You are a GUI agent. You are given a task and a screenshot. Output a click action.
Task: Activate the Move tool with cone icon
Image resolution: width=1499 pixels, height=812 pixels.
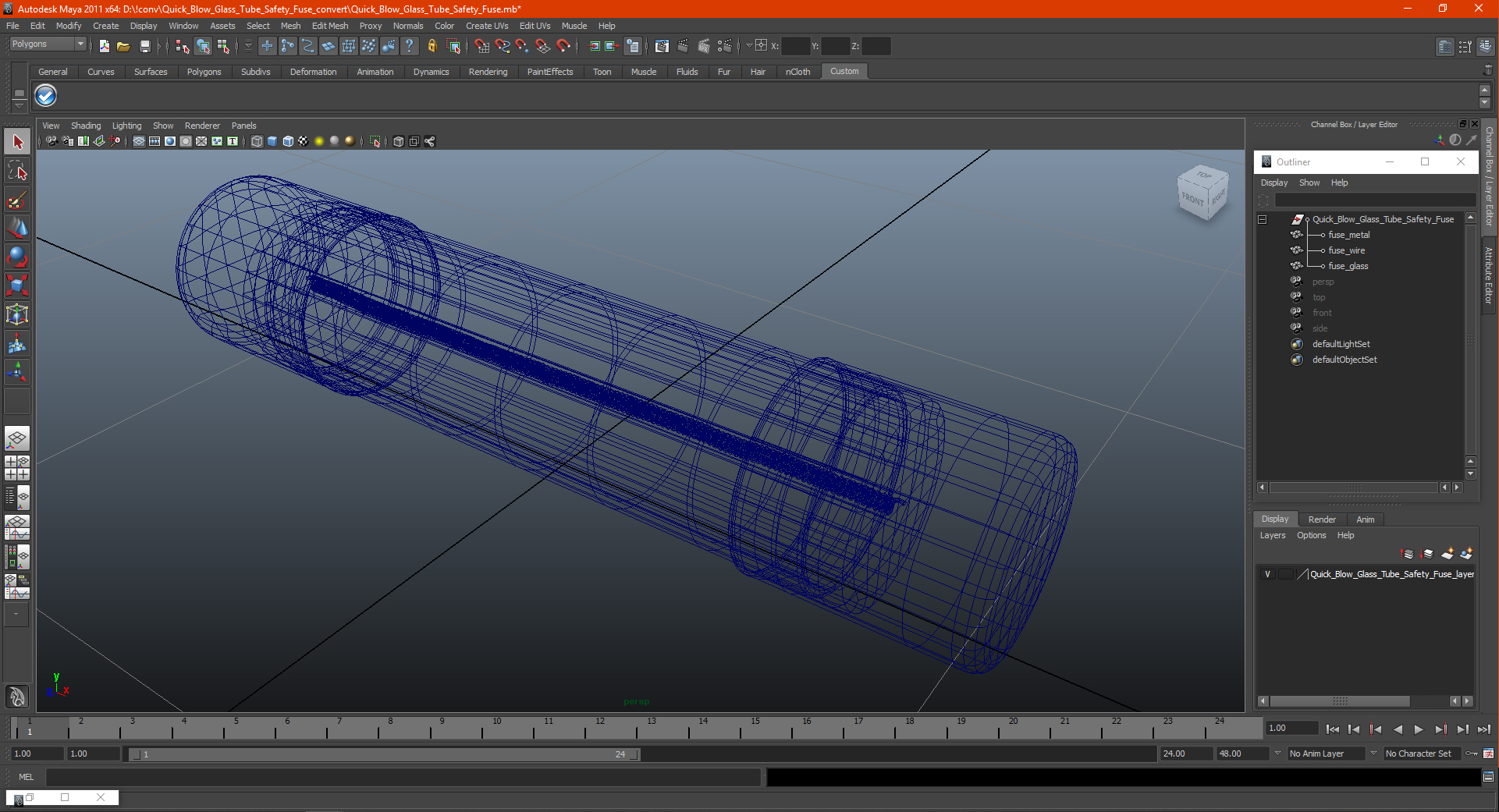tap(17, 228)
